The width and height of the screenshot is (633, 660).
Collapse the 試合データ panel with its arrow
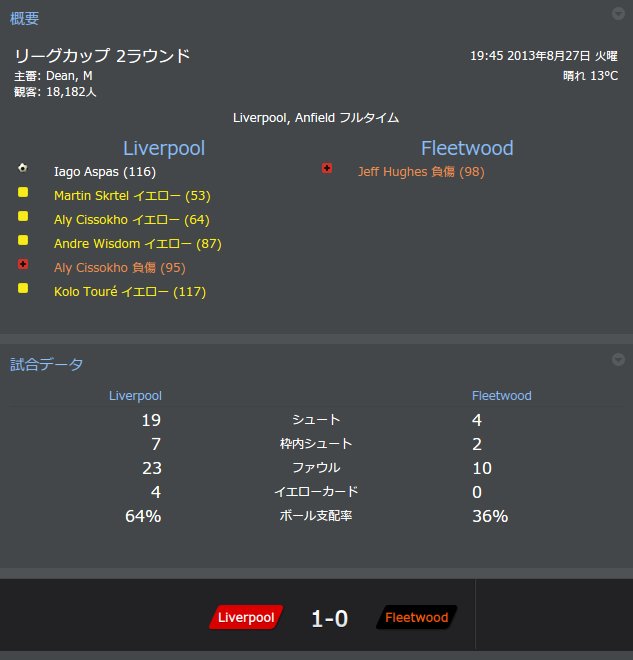click(618, 359)
